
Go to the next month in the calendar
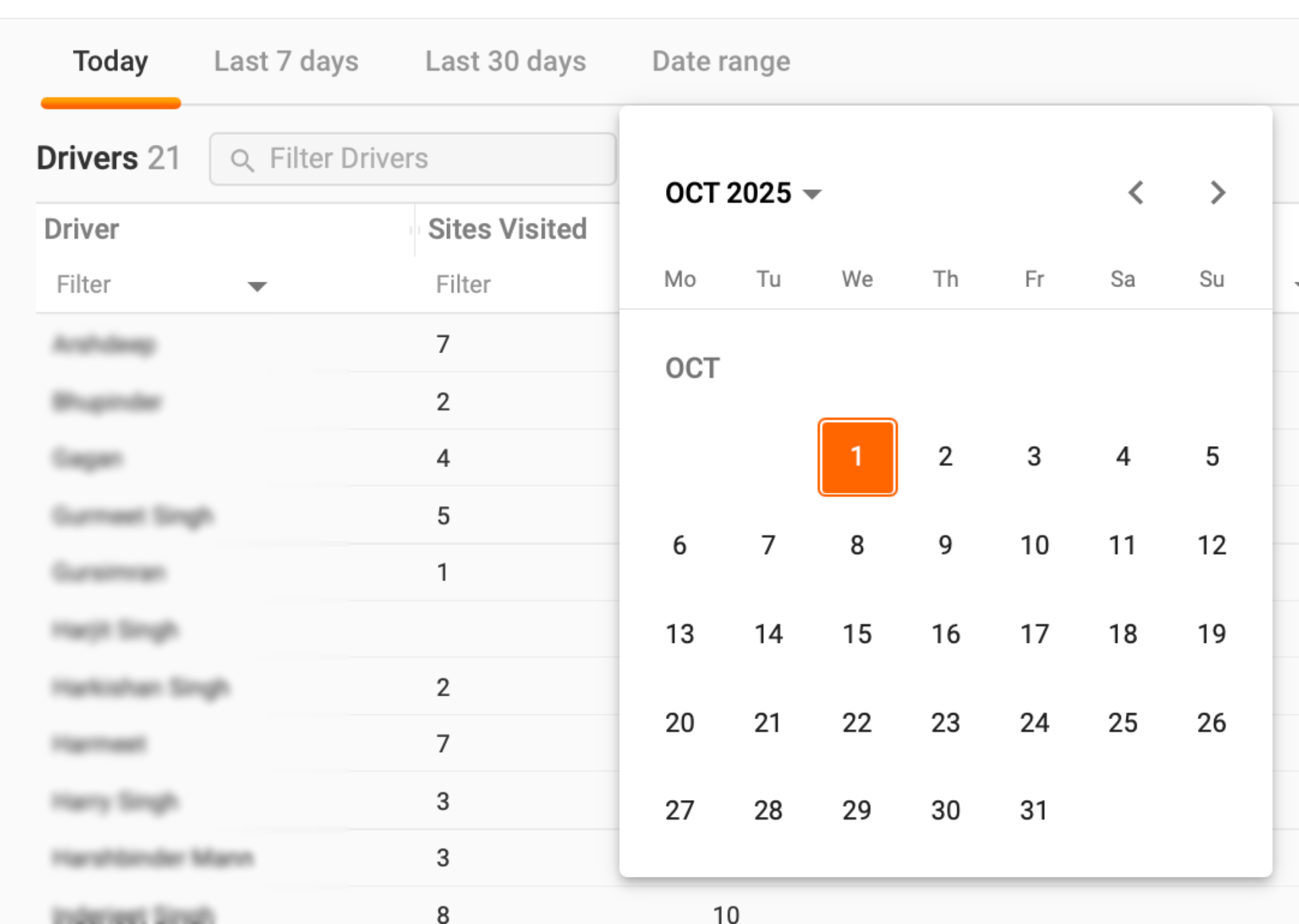pyautogui.click(x=1217, y=193)
